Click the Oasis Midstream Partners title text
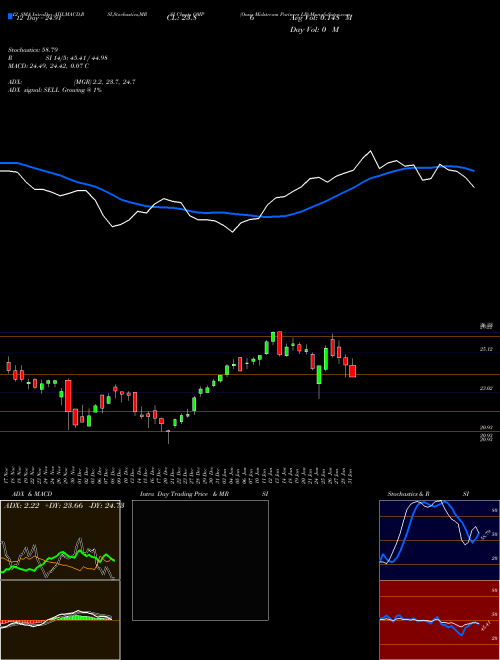Screen dimensions: 500x660 (294, 14)
